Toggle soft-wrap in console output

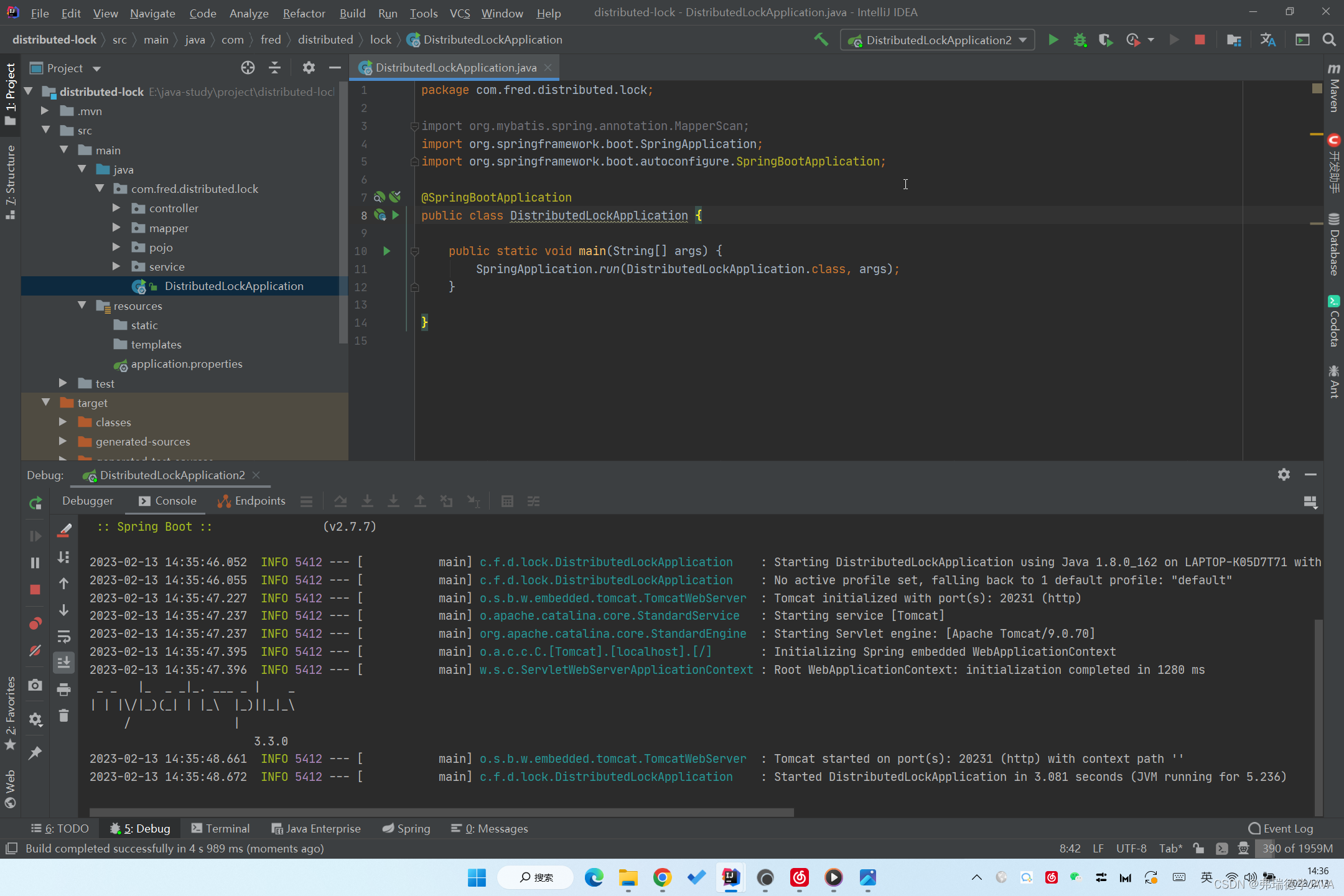pyautogui.click(x=63, y=637)
